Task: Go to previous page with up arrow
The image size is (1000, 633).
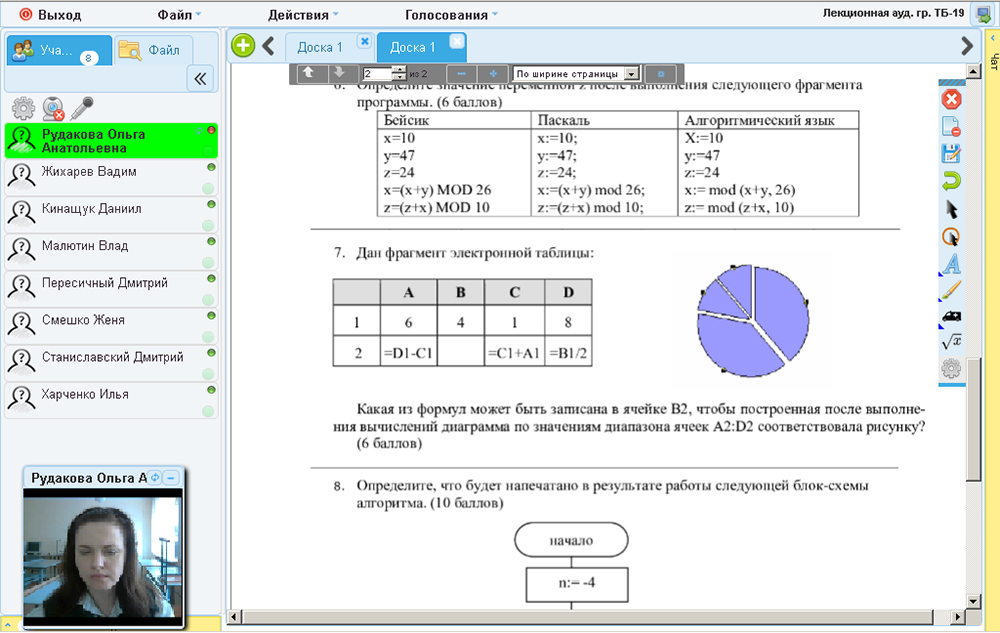Action: pos(308,74)
